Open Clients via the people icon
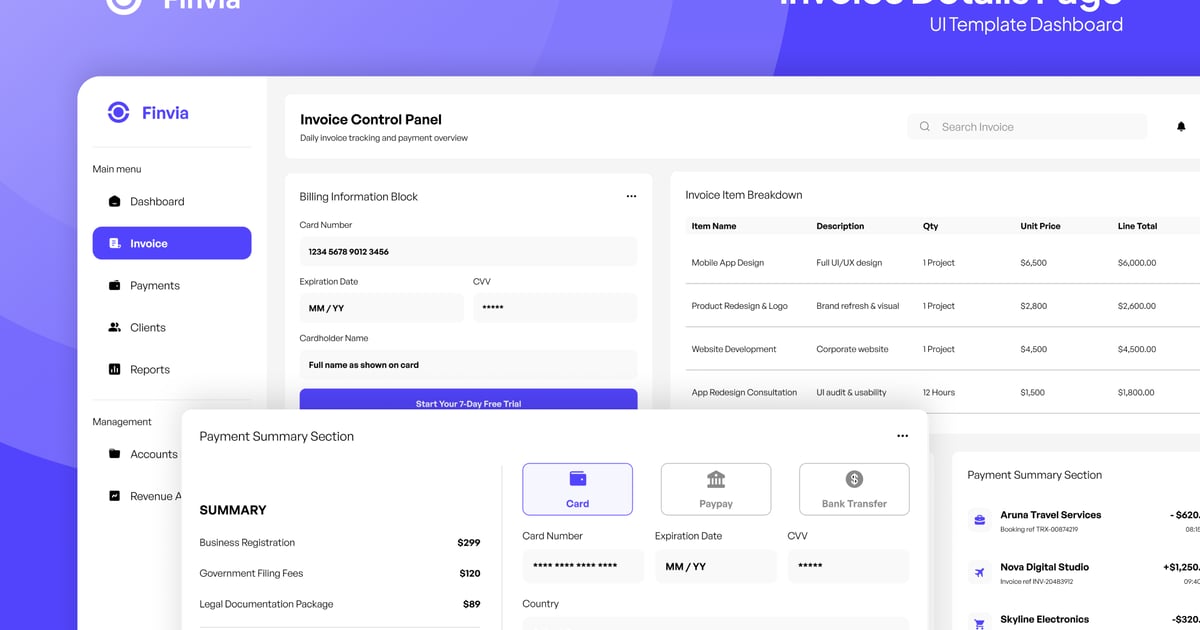The width and height of the screenshot is (1200, 630). pyautogui.click(x=113, y=327)
